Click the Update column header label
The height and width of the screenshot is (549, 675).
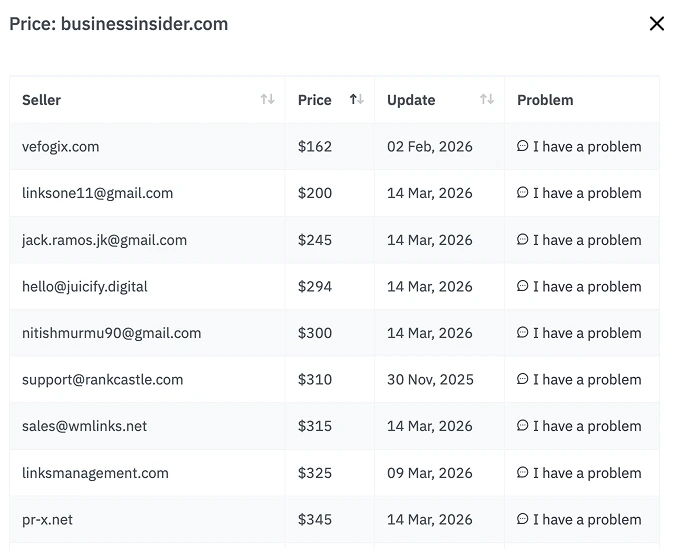click(411, 100)
